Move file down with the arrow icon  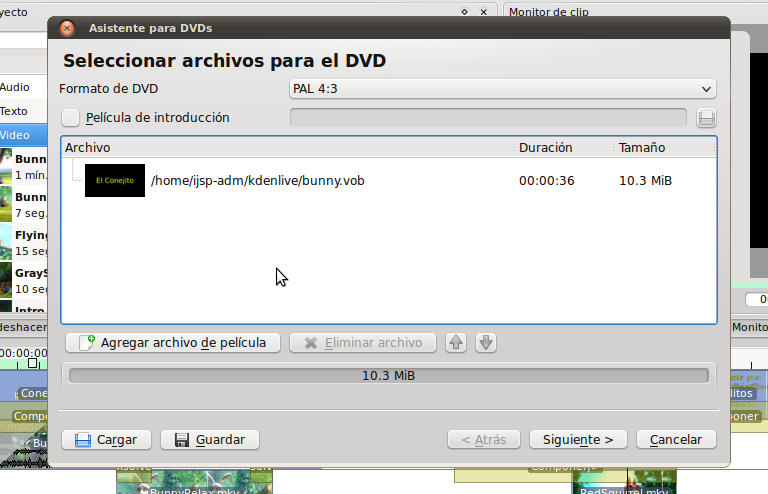click(x=486, y=343)
